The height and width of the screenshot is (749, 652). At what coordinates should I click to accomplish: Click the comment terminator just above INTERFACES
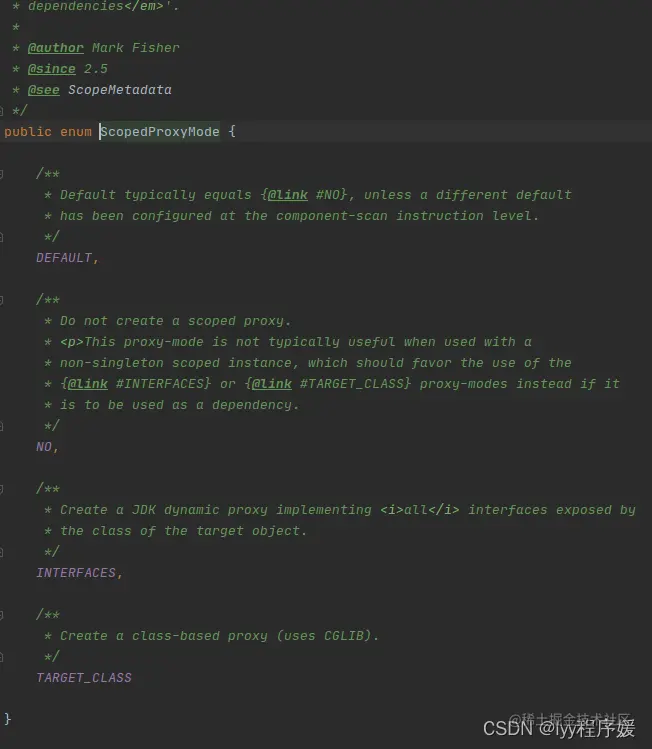52,552
